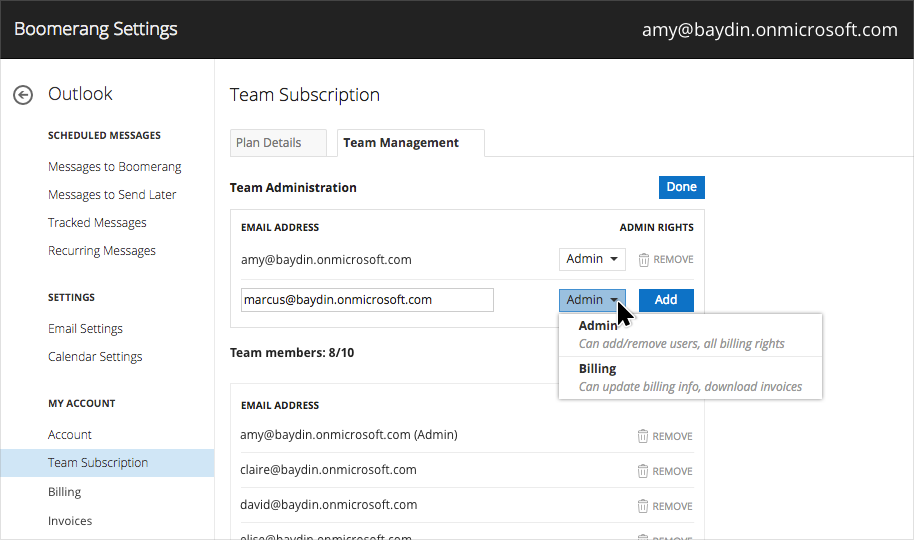The image size is (914, 540).
Task: Select the Team Management tab
Action: click(x=410, y=143)
